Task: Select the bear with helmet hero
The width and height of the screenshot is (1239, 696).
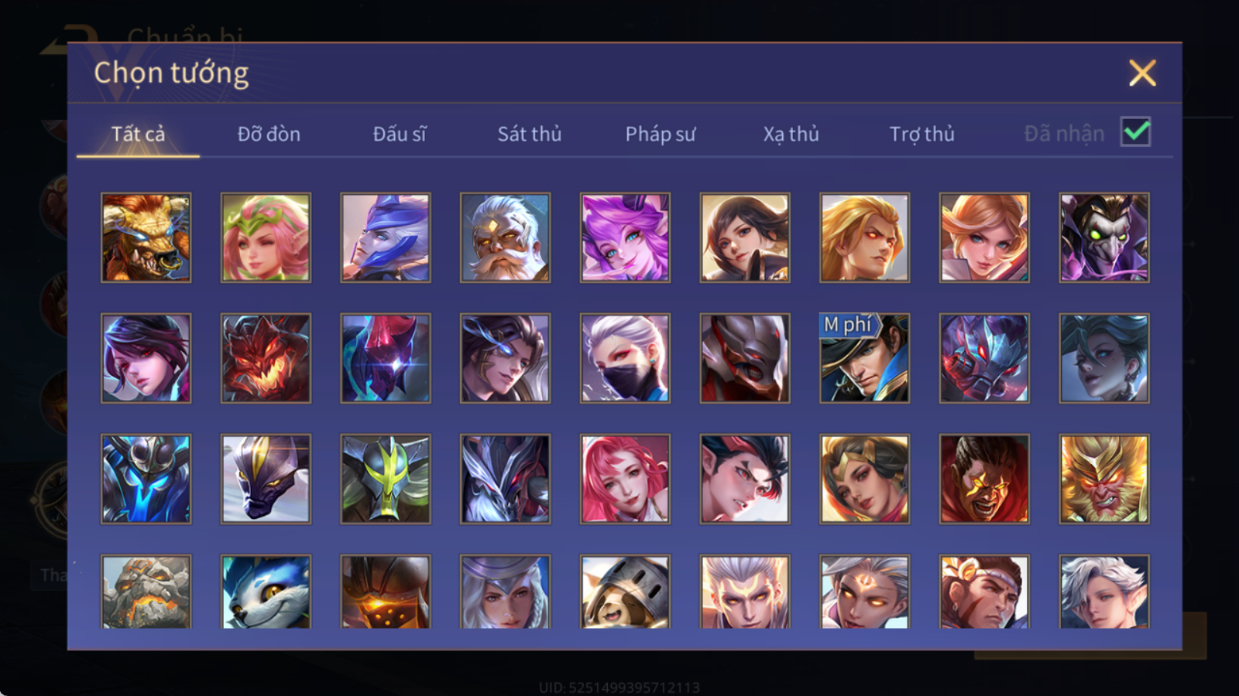Action: pos(625,592)
